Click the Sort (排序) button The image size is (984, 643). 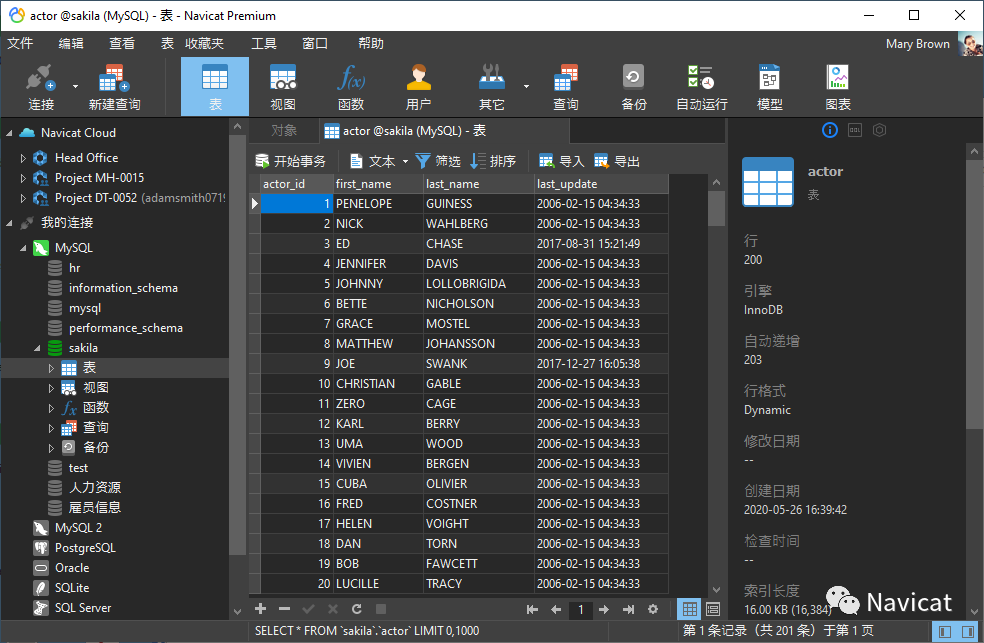click(x=493, y=161)
